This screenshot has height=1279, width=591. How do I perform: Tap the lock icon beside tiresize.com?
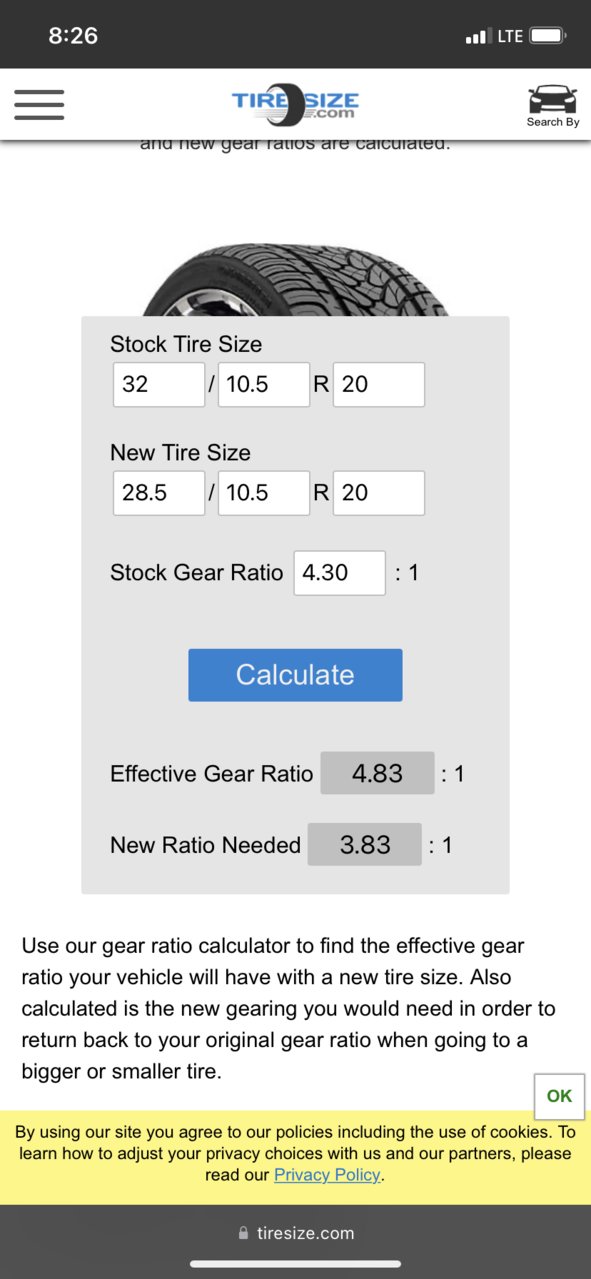click(x=244, y=1233)
